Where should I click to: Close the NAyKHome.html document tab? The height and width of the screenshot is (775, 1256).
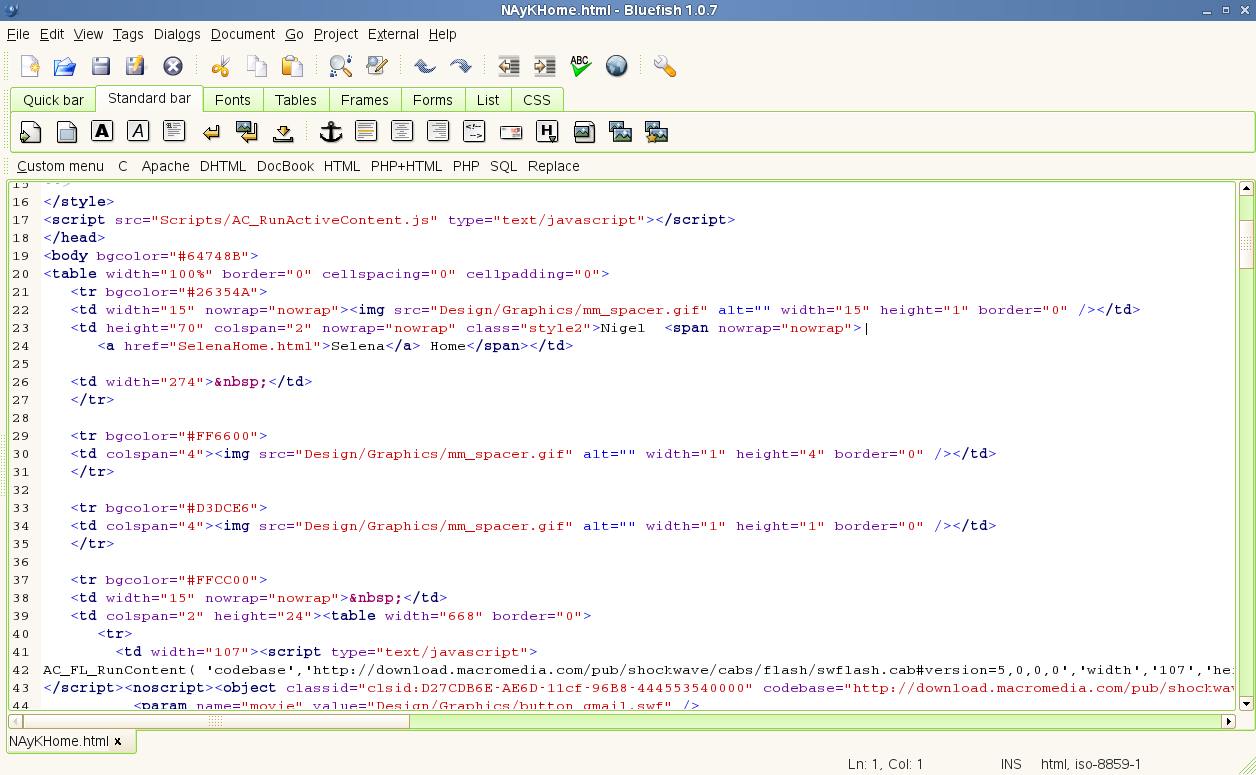click(118, 742)
